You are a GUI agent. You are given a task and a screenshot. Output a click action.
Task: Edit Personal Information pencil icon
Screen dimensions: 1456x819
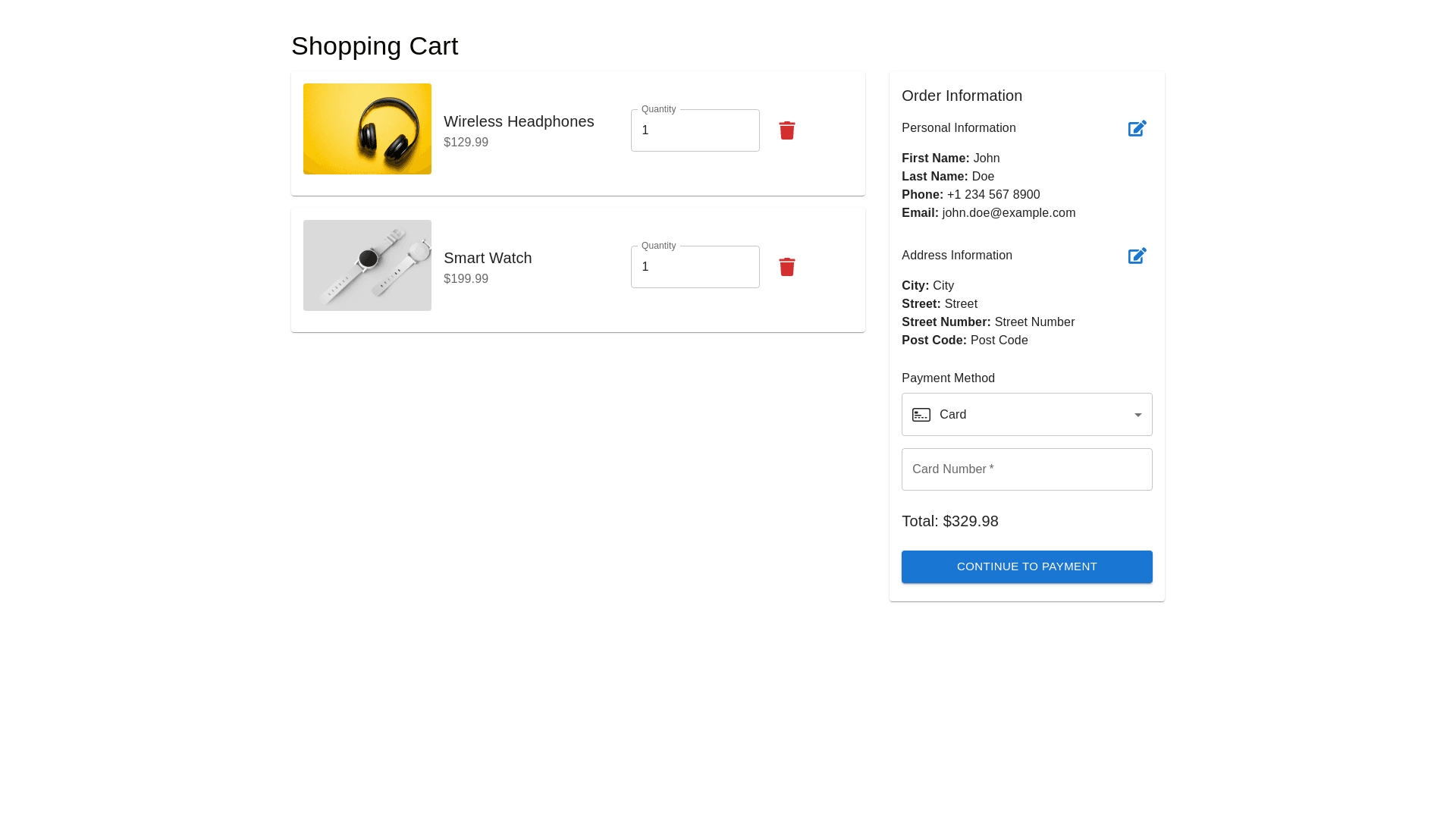click(x=1137, y=129)
